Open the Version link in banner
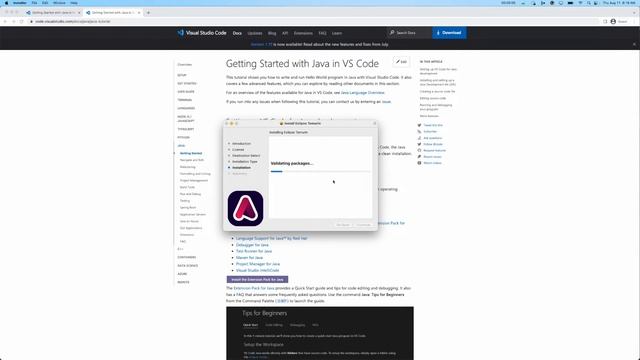The width and height of the screenshot is (640, 360). (x=261, y=44)
